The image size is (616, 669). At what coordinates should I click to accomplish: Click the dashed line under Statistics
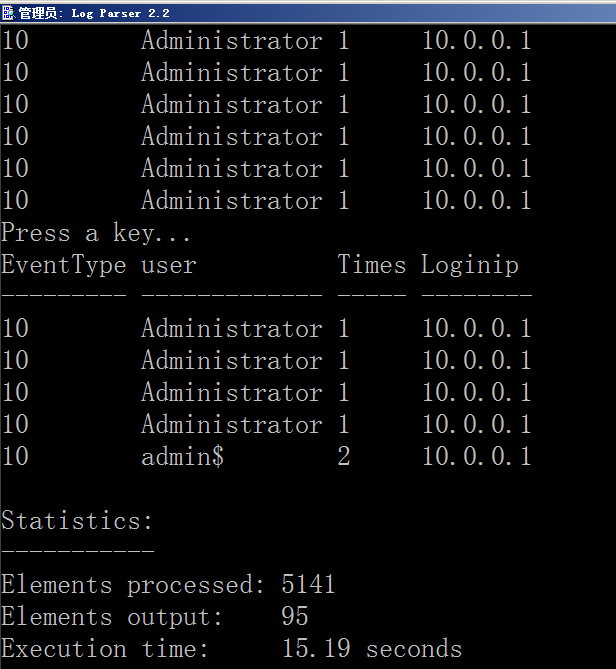coord(77,550)
